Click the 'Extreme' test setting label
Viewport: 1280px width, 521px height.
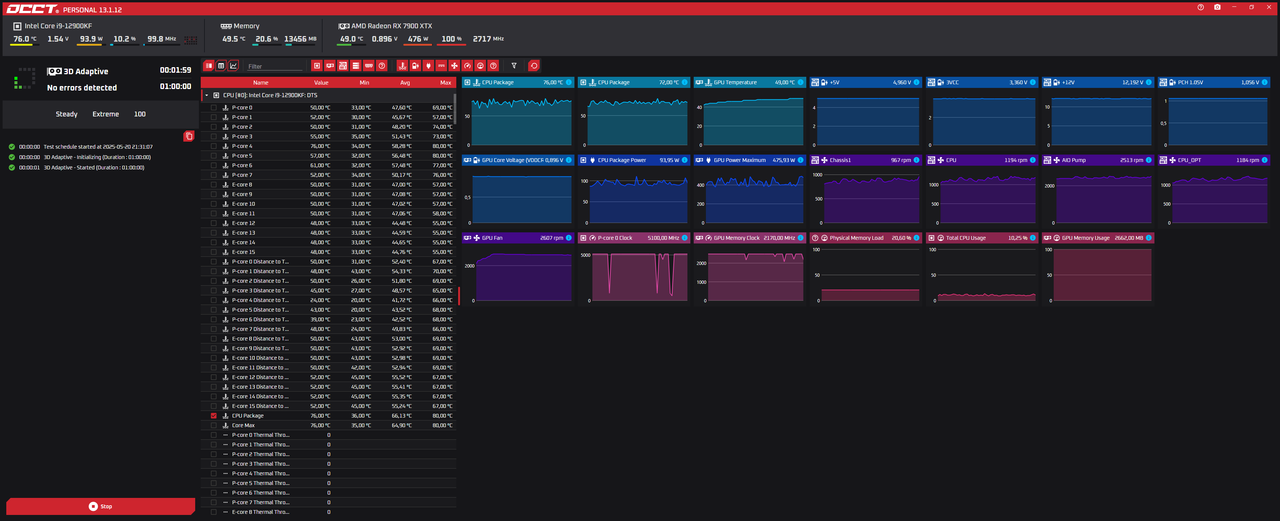tap(106, 114)
